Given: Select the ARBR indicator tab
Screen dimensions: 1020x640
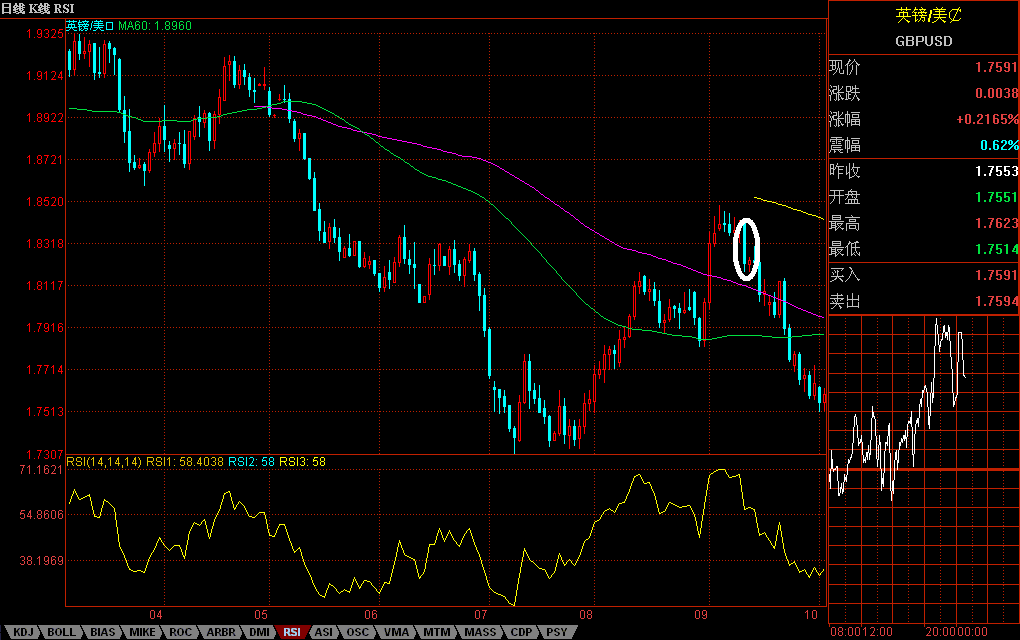Looking at the screenshot, I should [x=220, y=632].
